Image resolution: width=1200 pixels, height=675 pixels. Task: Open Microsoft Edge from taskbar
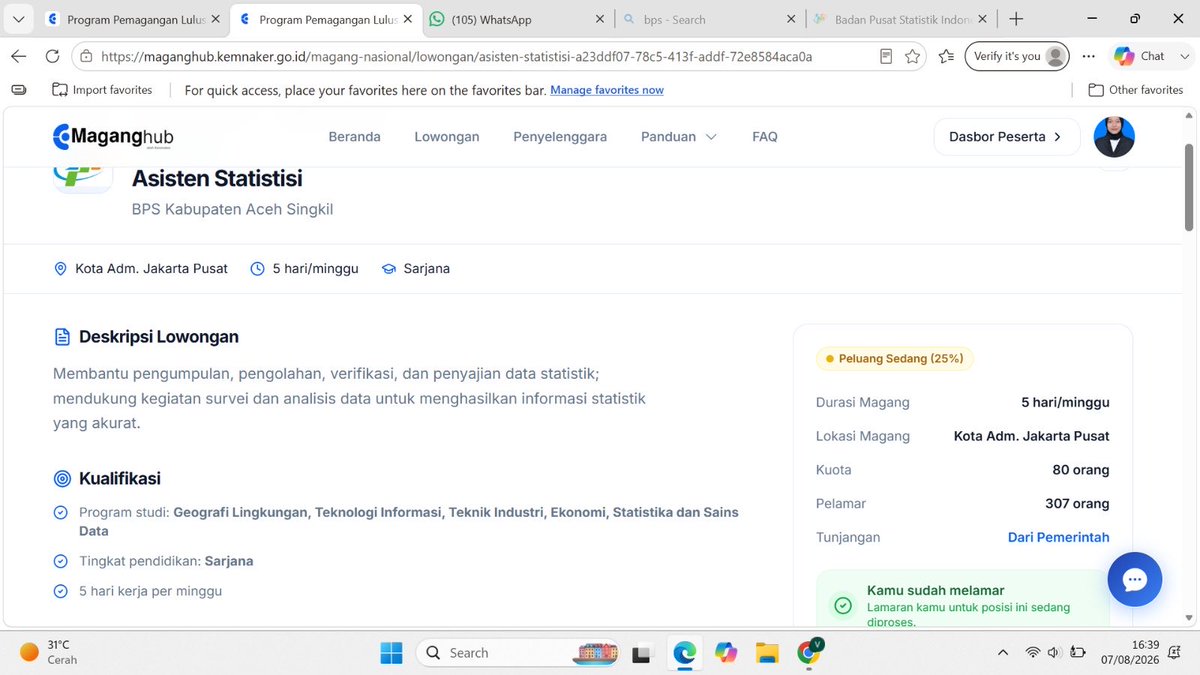tap(684, 653)
